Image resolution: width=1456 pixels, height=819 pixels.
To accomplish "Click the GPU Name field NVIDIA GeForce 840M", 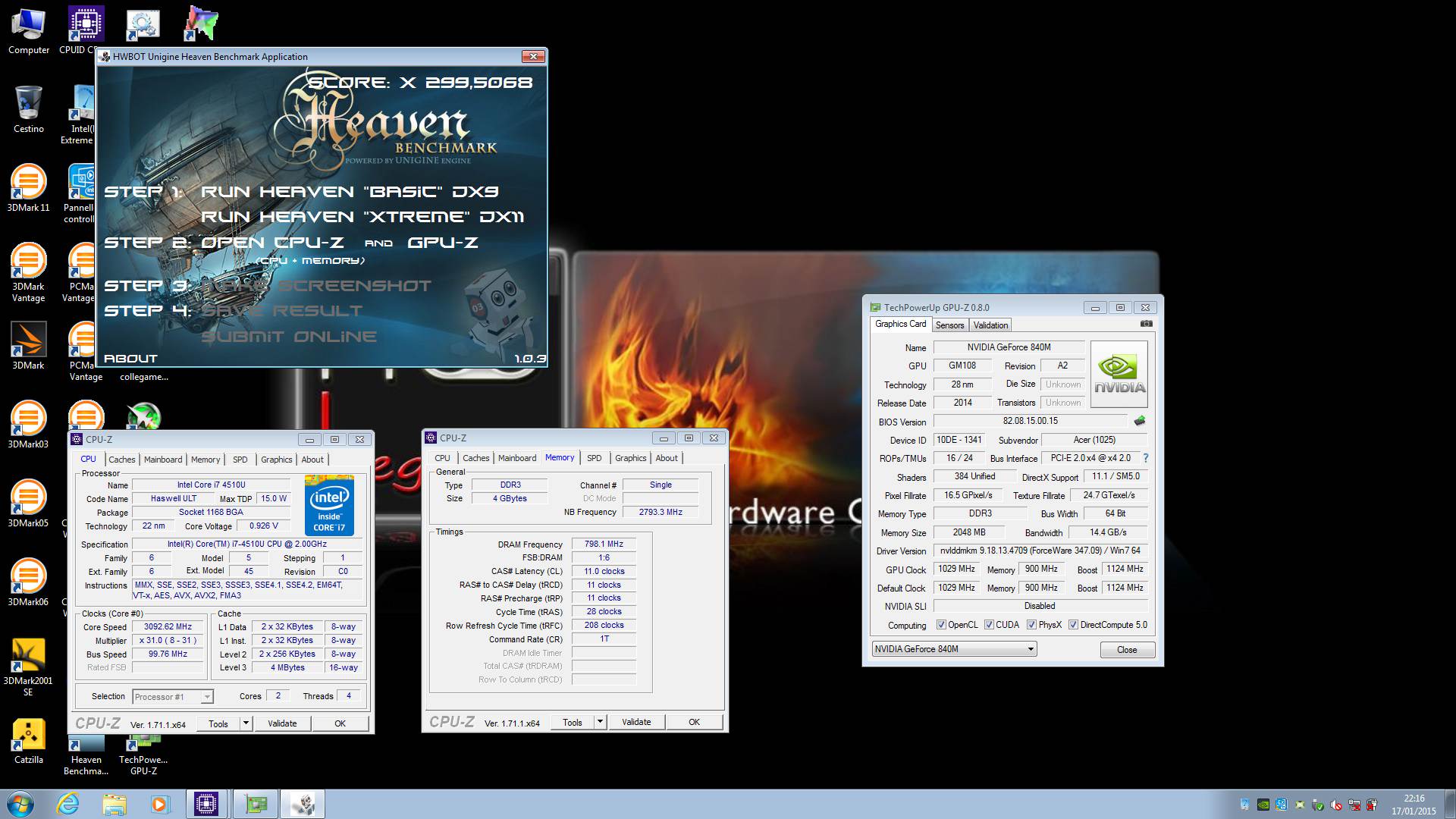I will (x=1009, y=347).
